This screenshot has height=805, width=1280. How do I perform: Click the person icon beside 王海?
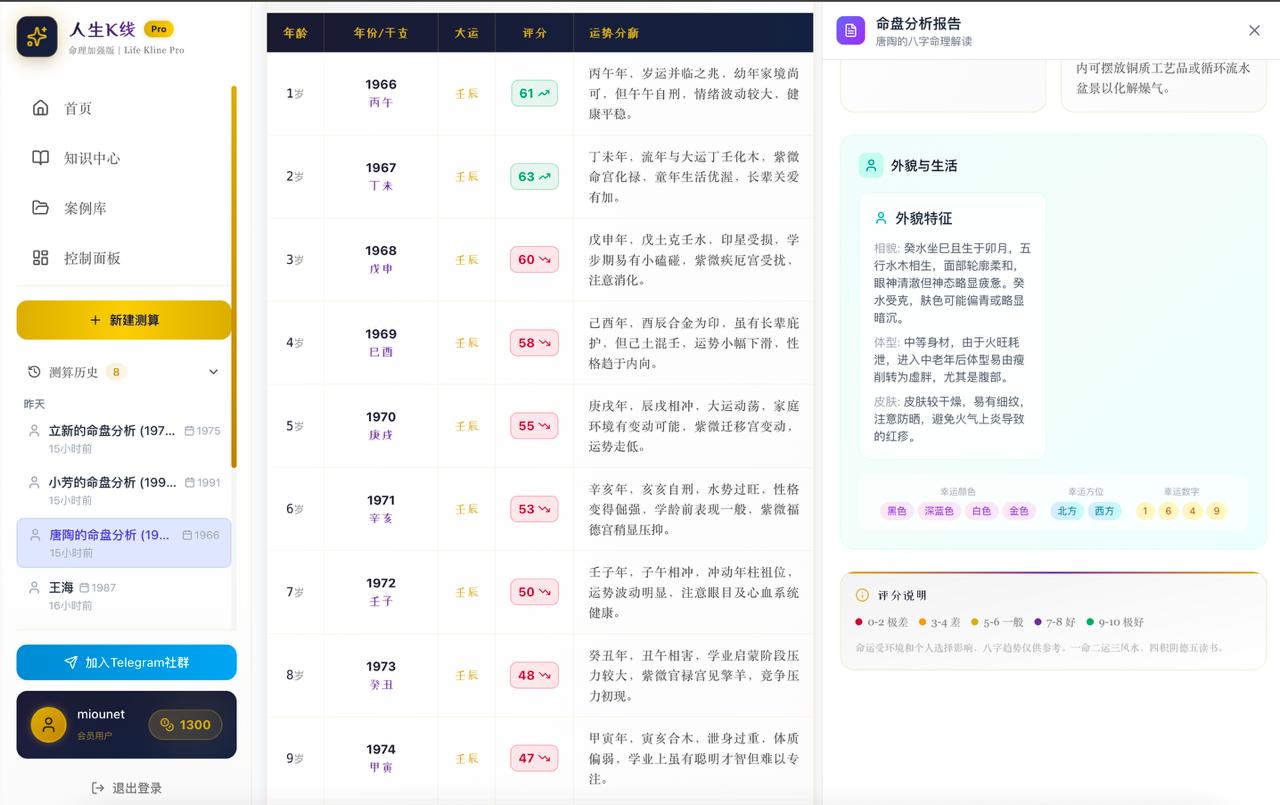34,588
